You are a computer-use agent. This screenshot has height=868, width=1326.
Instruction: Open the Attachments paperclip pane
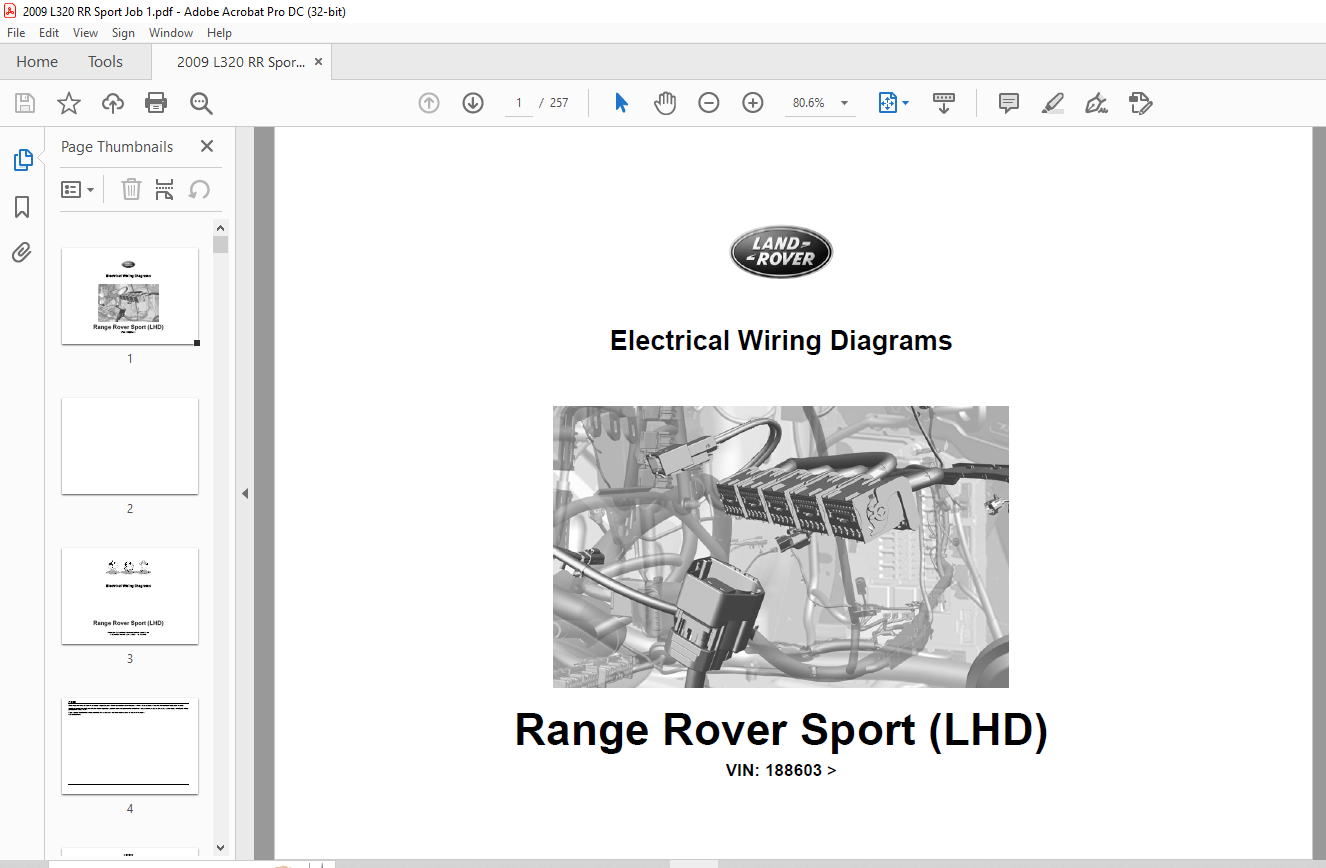(22, 252)
